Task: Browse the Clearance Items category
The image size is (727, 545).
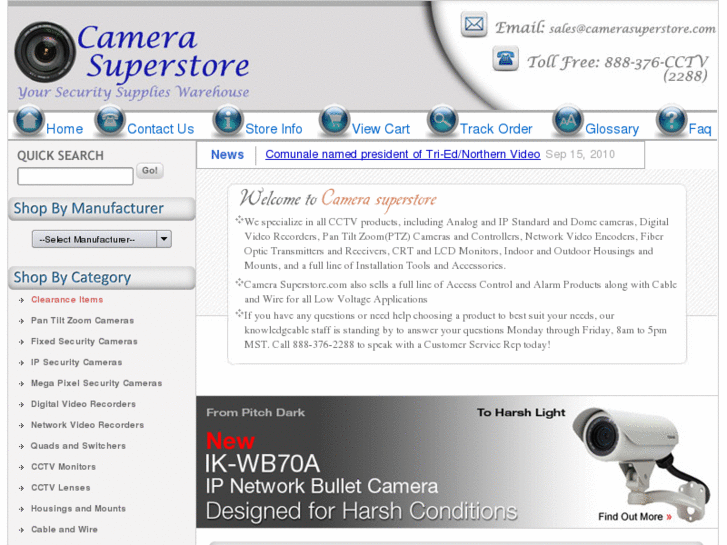Action: click(x=67, y=300)
